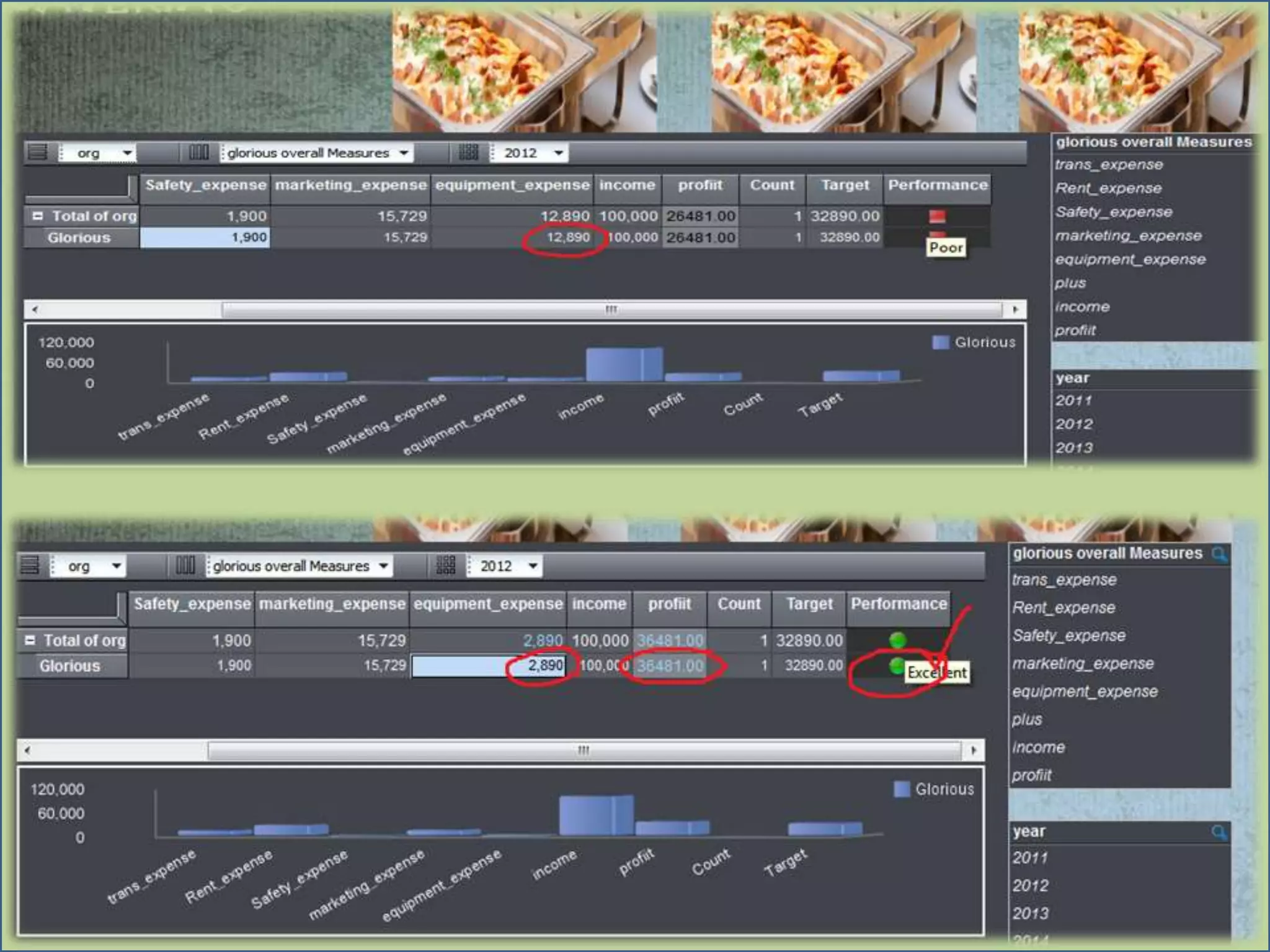Click magnifier icon in lower year list header
Viewport: 1270px width, 952px height.
pos(1219,832)
